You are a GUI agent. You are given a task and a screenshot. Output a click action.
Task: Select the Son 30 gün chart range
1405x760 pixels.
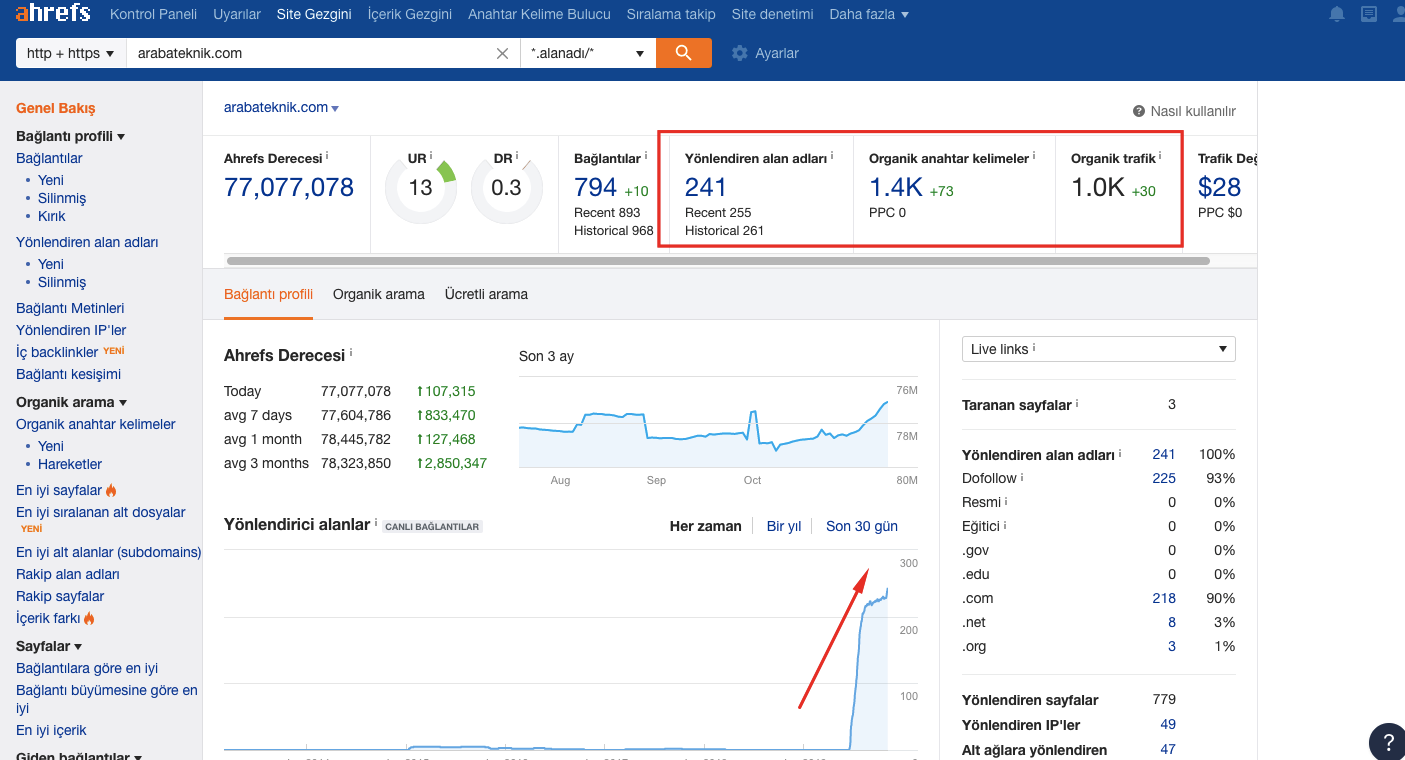coord(862,526)
